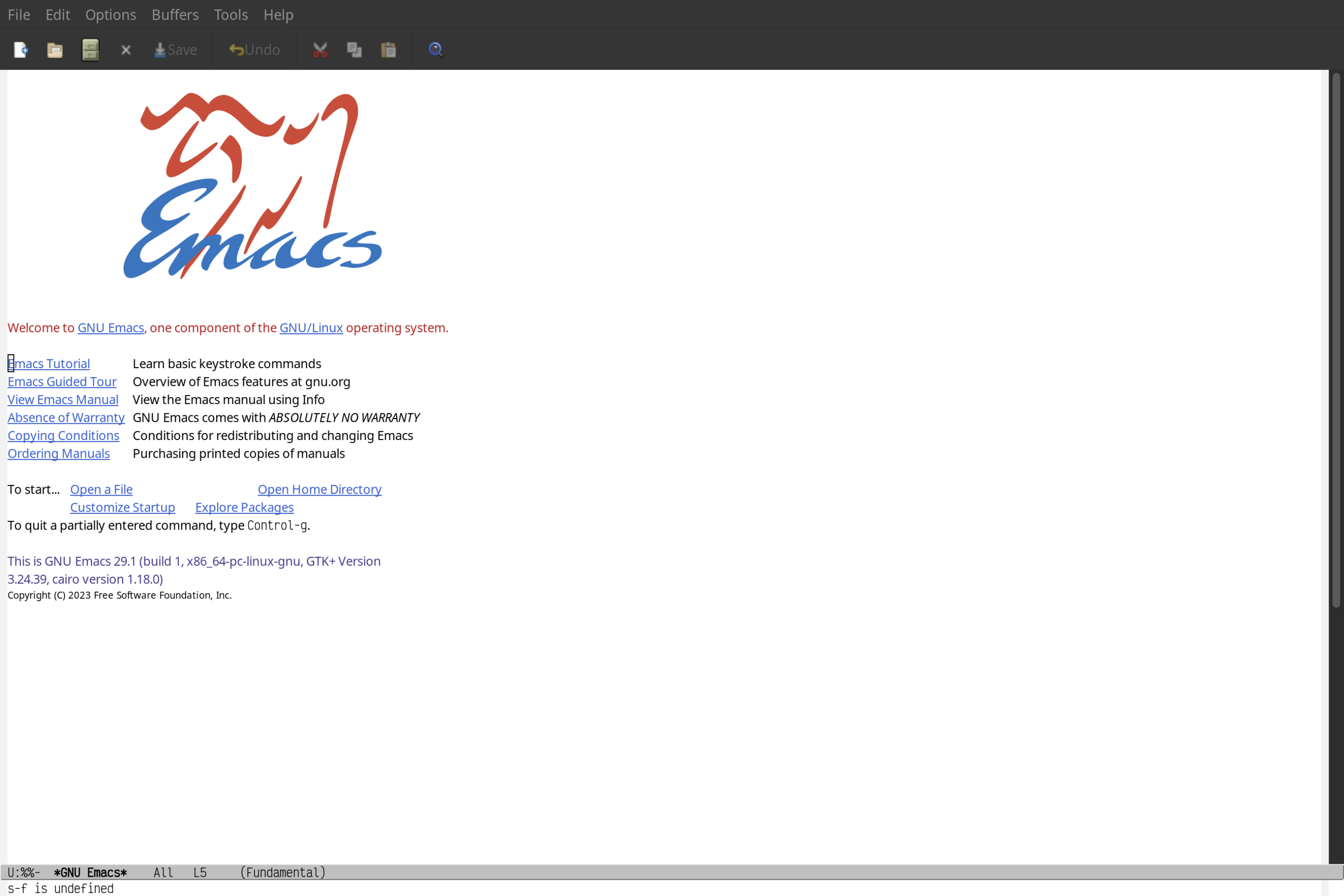Open the File menu

[x=18, y=14]
